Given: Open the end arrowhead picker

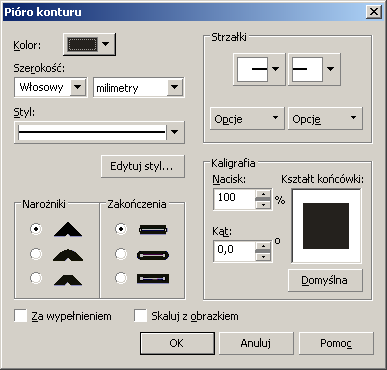Looking at the screenshot, I should 314,69.
